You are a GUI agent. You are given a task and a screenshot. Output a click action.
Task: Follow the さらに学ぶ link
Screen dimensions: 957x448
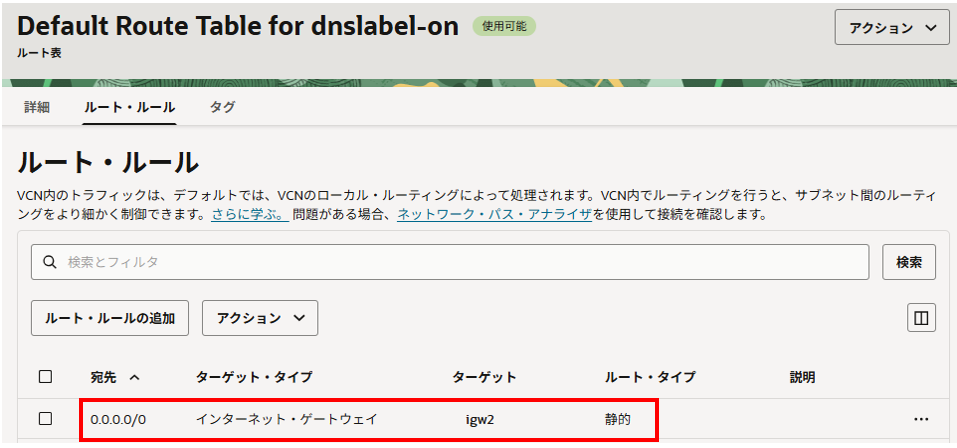pyautogui.click(x=249, y=215)
